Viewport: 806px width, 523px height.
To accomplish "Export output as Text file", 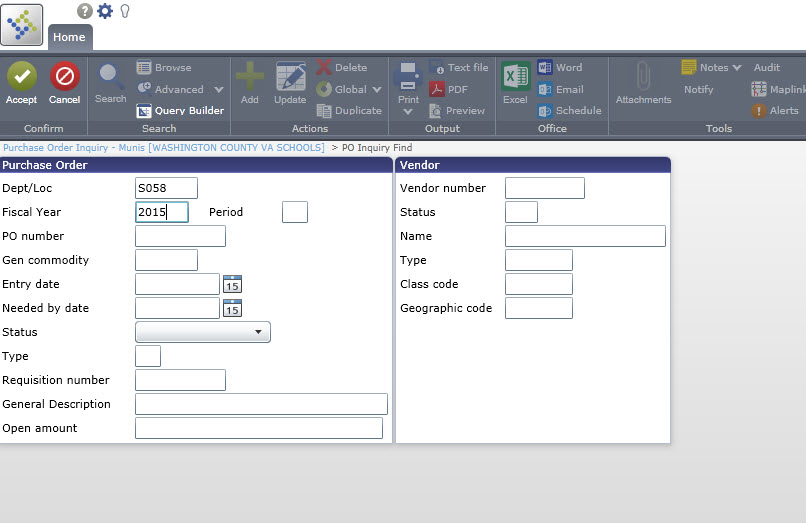I will 459,67.
